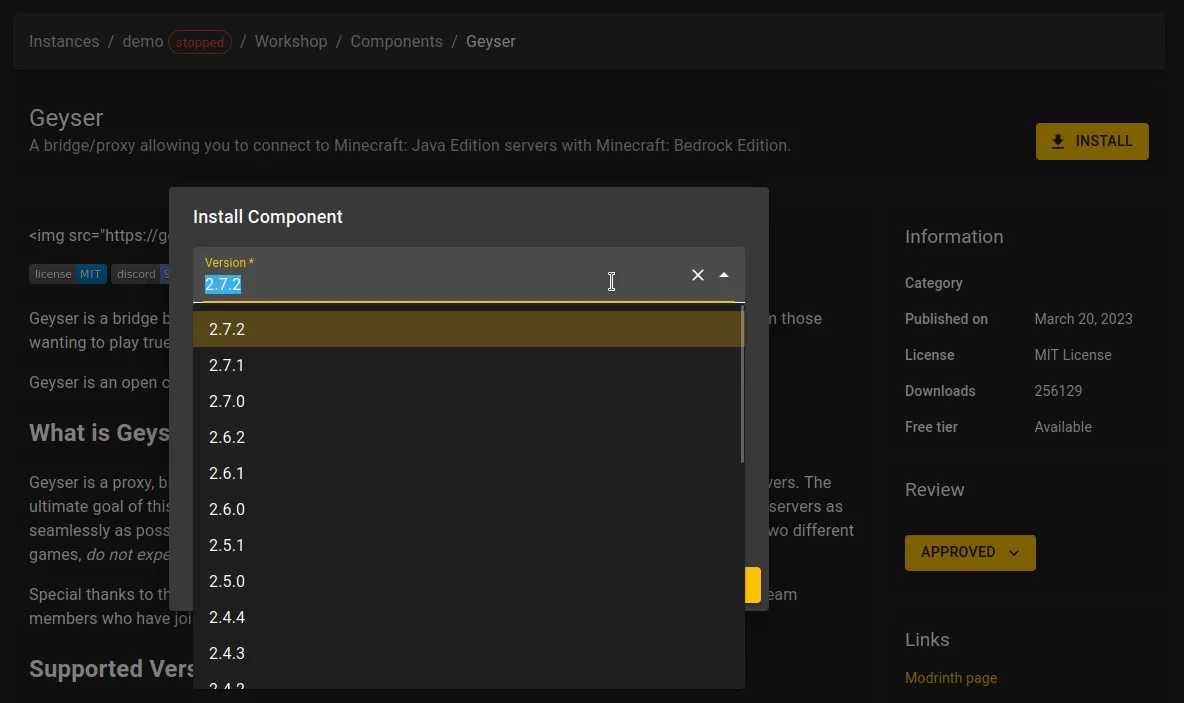
Task: Choose version 2.4.3
Action: tap(467, 653)
